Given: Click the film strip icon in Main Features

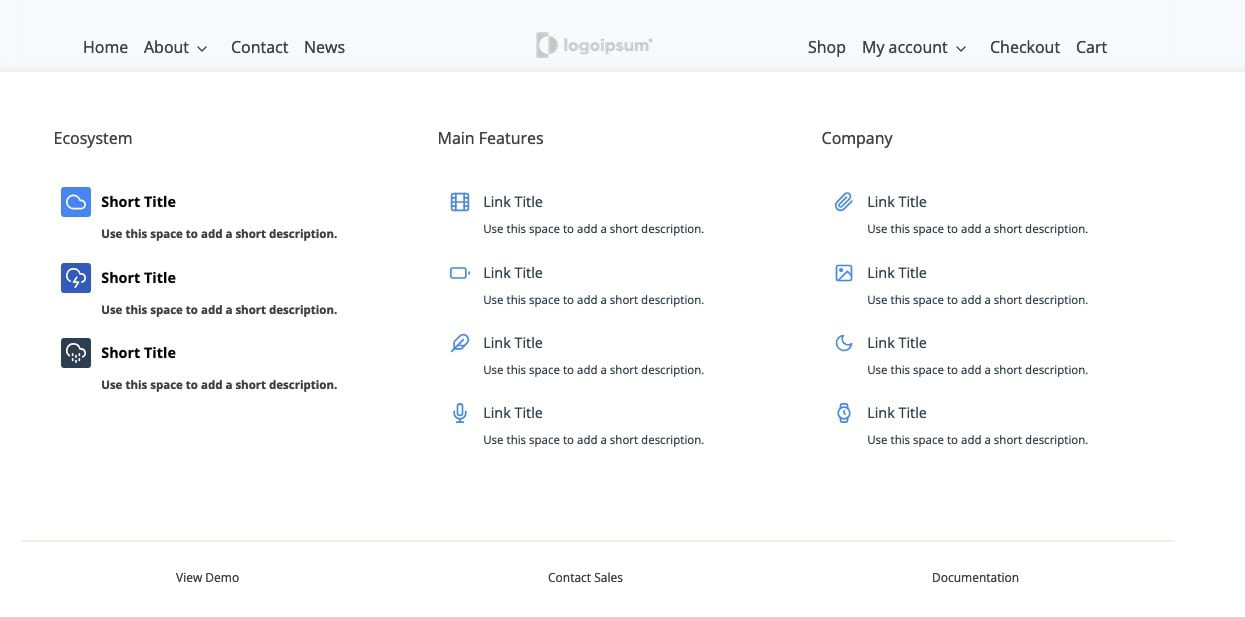Looking at the screenshot, I should point(460,202).
